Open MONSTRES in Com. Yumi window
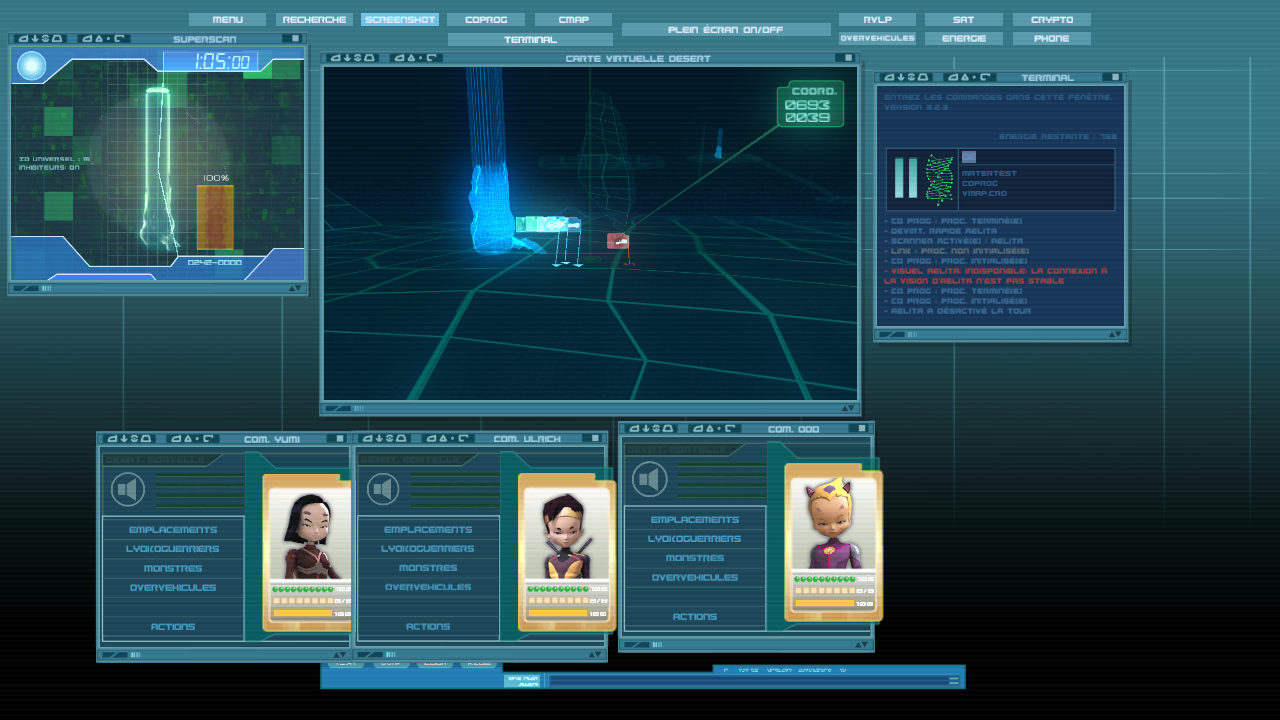This screenshot has width=1280, height=720. point(173,568)
